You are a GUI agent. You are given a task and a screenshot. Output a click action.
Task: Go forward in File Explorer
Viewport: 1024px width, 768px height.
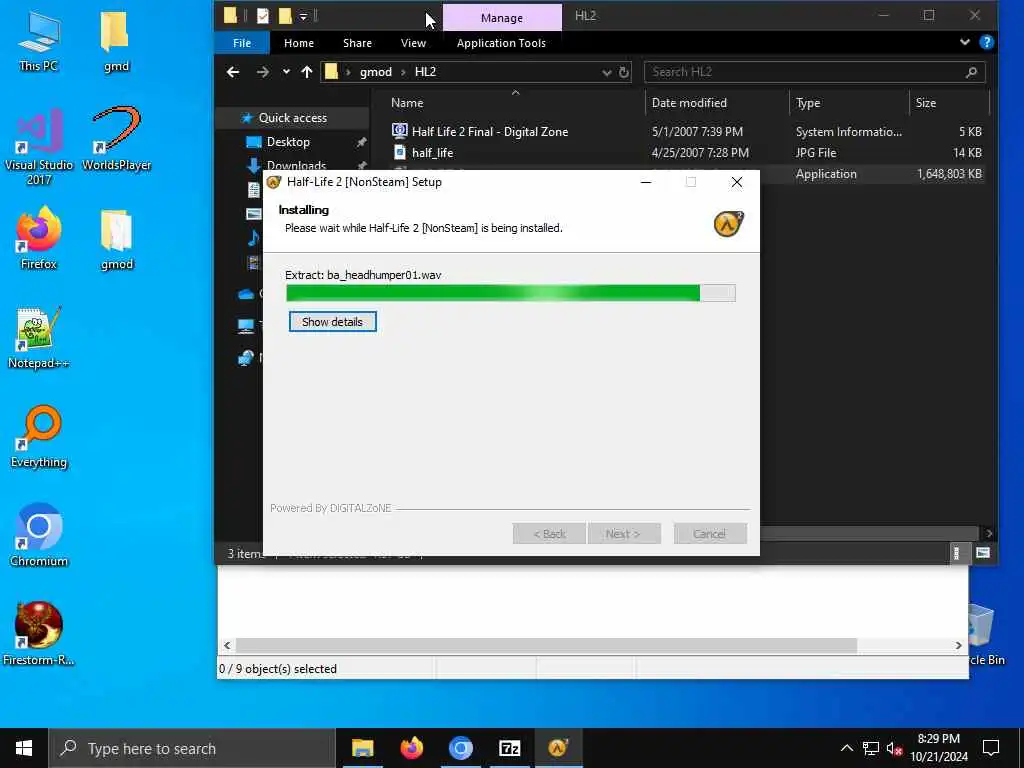coord(263,72)
